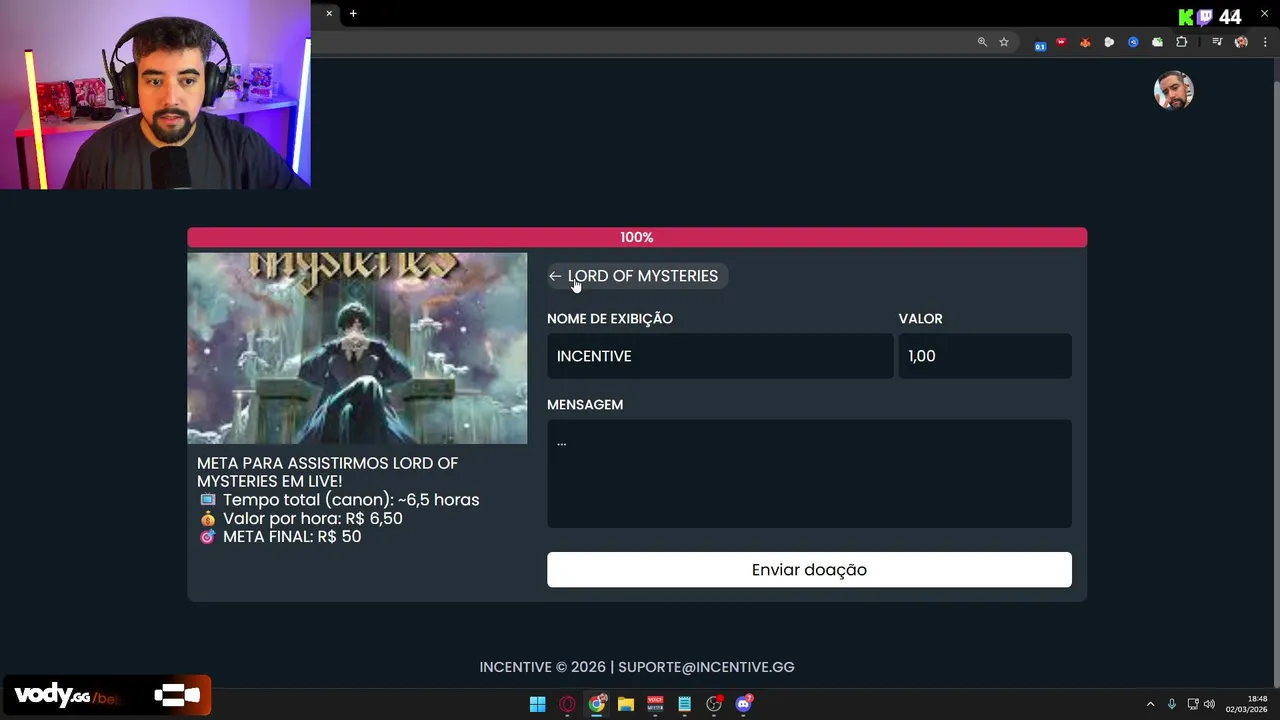This screenshot has height=720, width=1280.
Task: Open a new browser tab
Action: [353, 14]
